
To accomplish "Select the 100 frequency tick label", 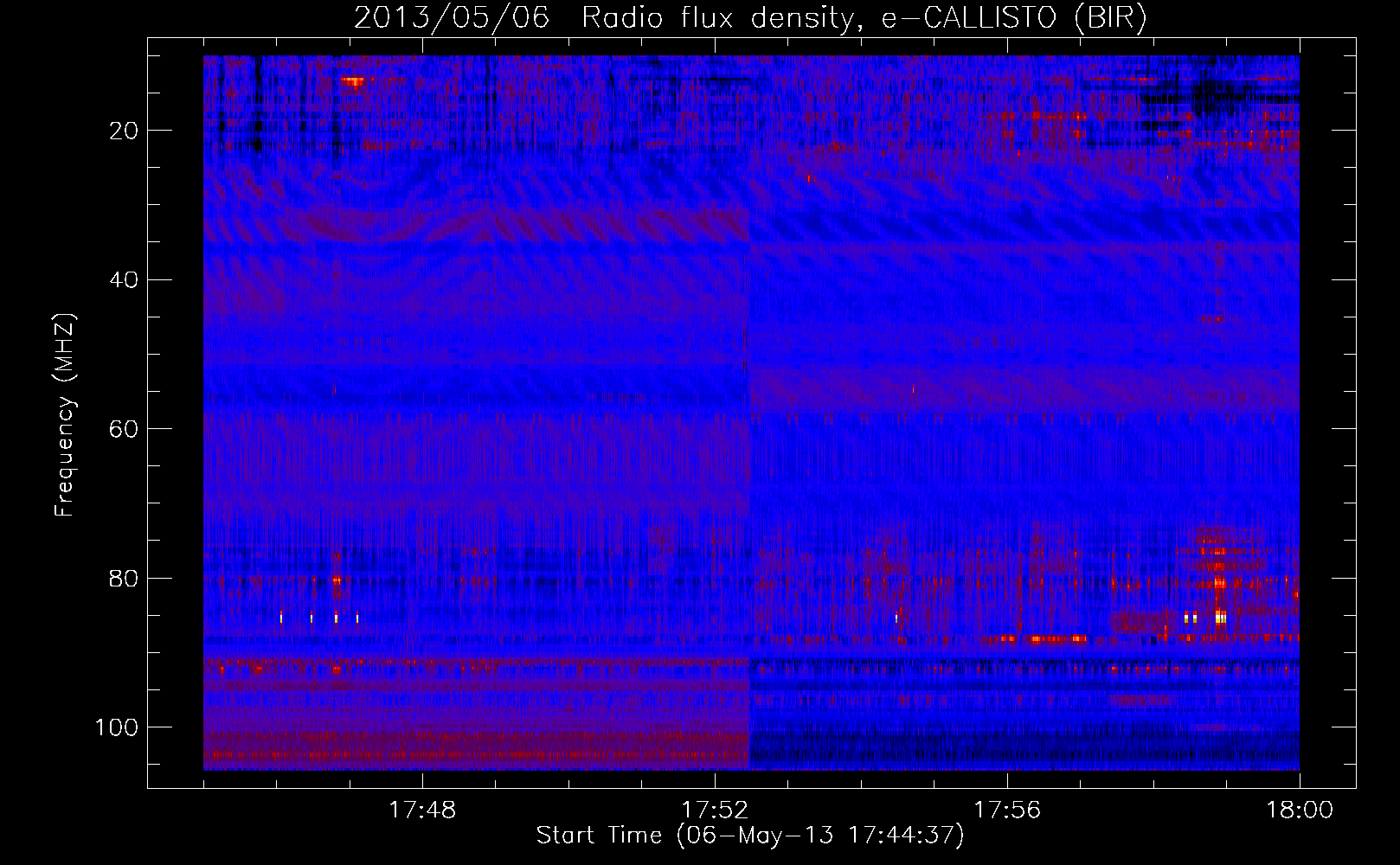I will click(x=117, y=727).
